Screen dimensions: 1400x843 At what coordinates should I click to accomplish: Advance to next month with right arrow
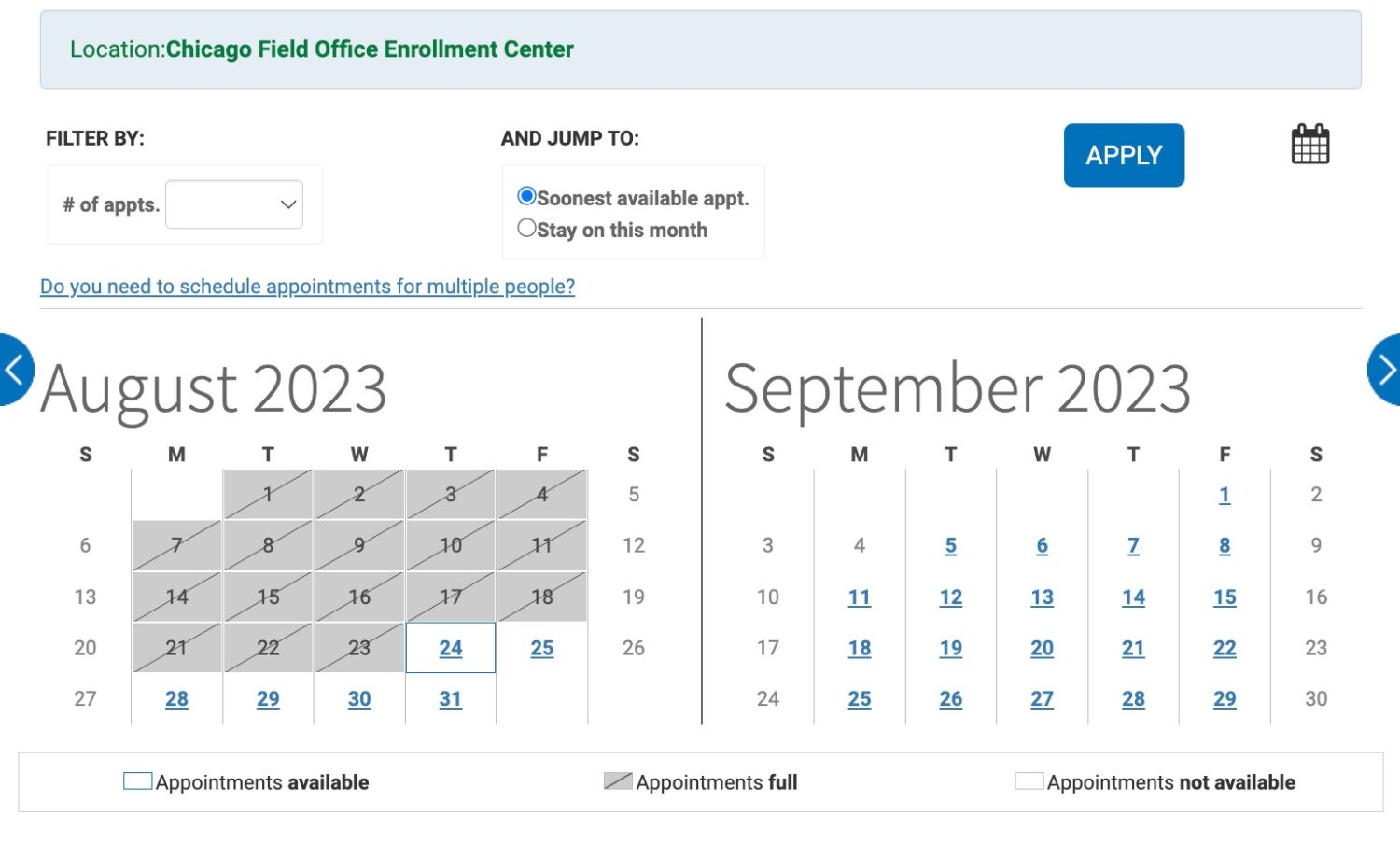click(x=1386, y=370)
